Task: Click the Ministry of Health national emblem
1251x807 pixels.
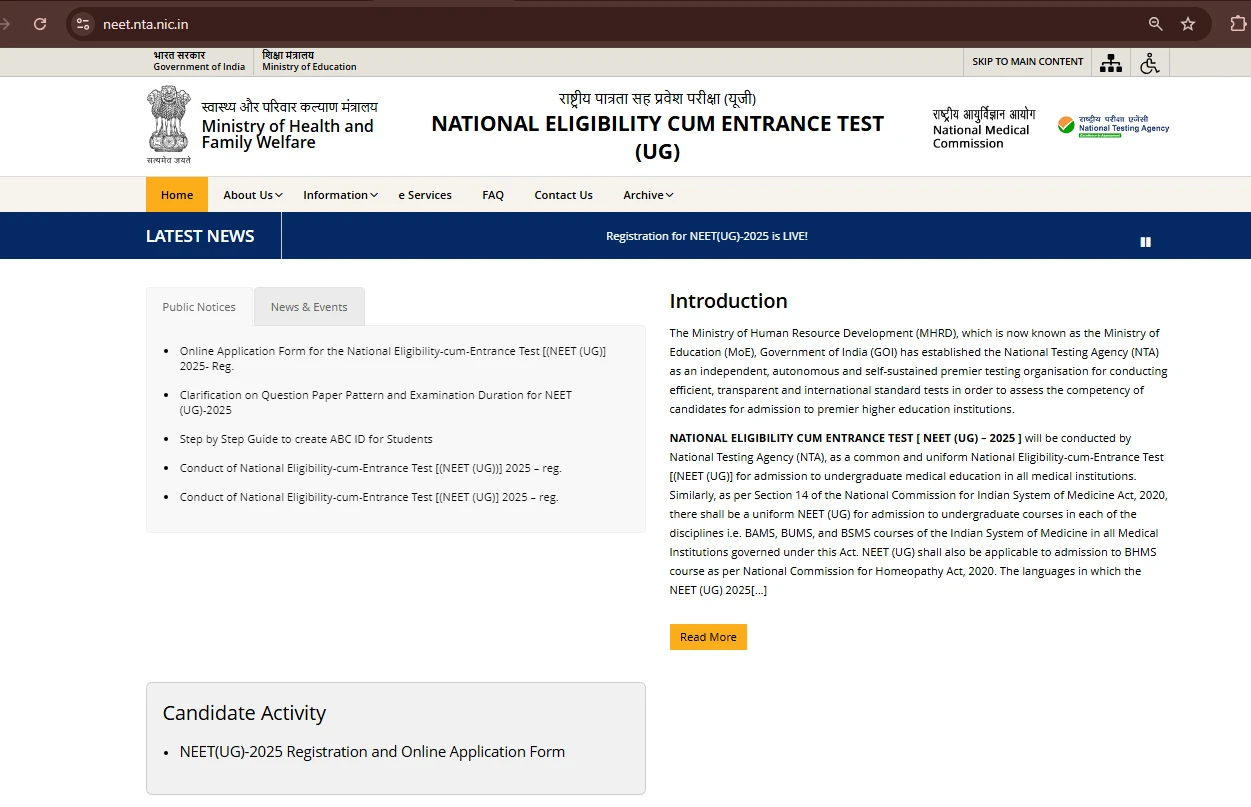Action: 168,121
